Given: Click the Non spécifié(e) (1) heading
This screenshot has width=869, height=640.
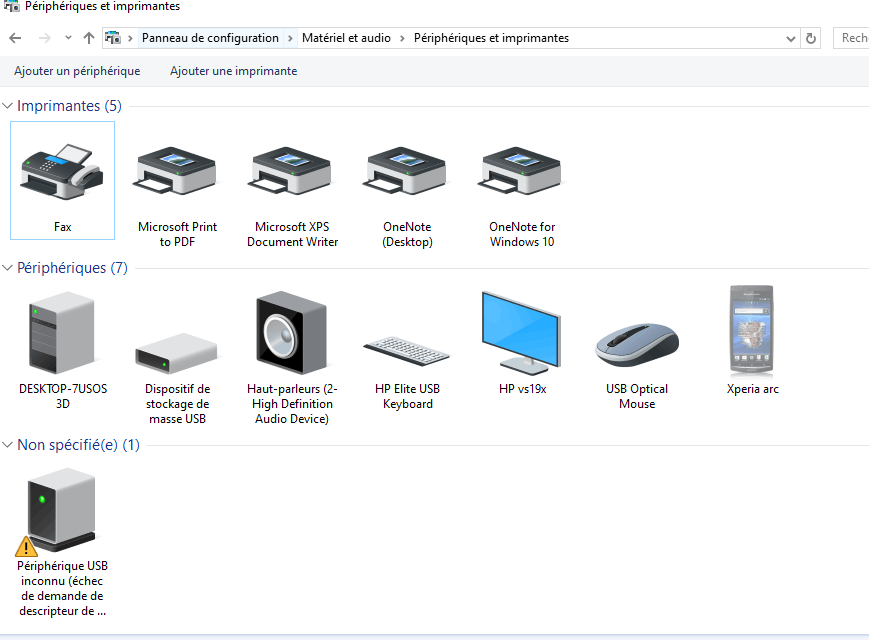Looking at the screenshot, I should click(78, 444).
